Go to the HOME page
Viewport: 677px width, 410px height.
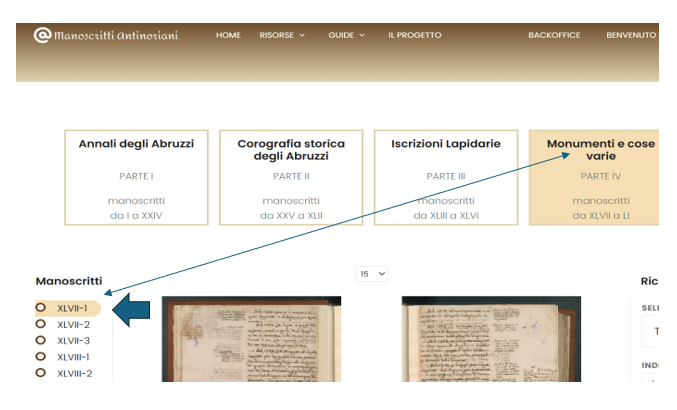228,35
